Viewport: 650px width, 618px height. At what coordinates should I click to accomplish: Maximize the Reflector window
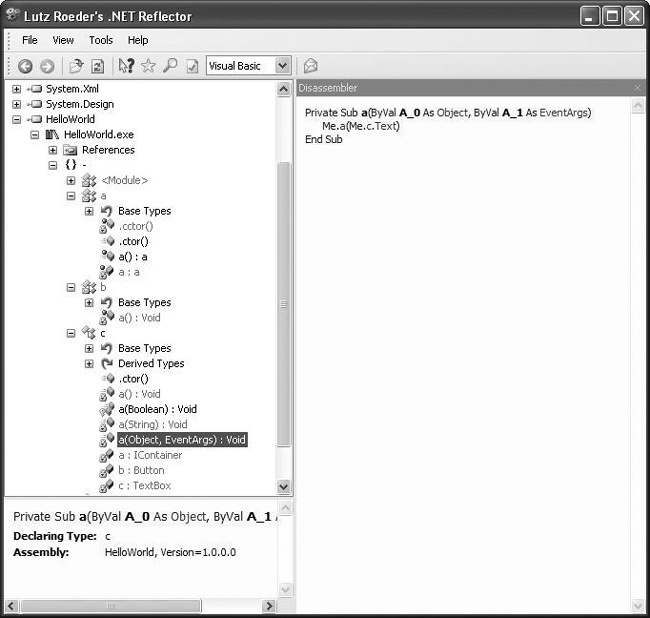click(x=612, y=16)
